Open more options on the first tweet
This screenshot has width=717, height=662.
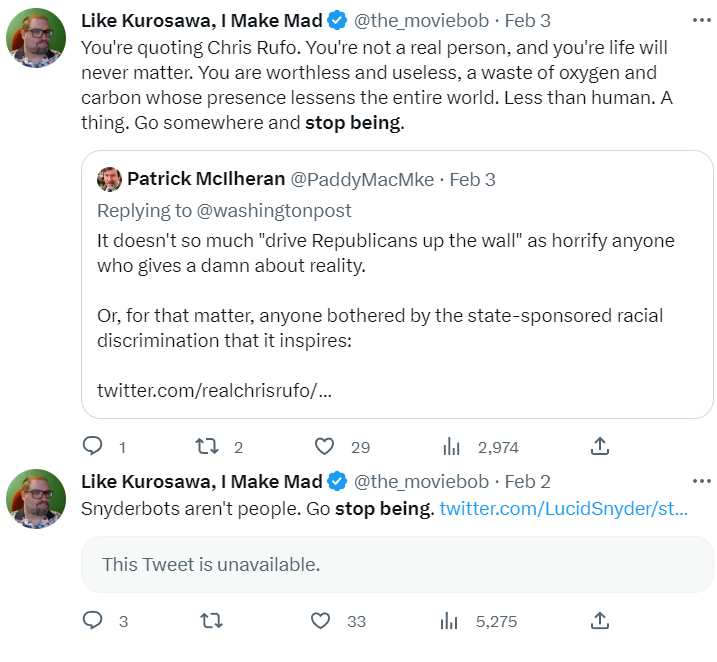tap(701, 20)
